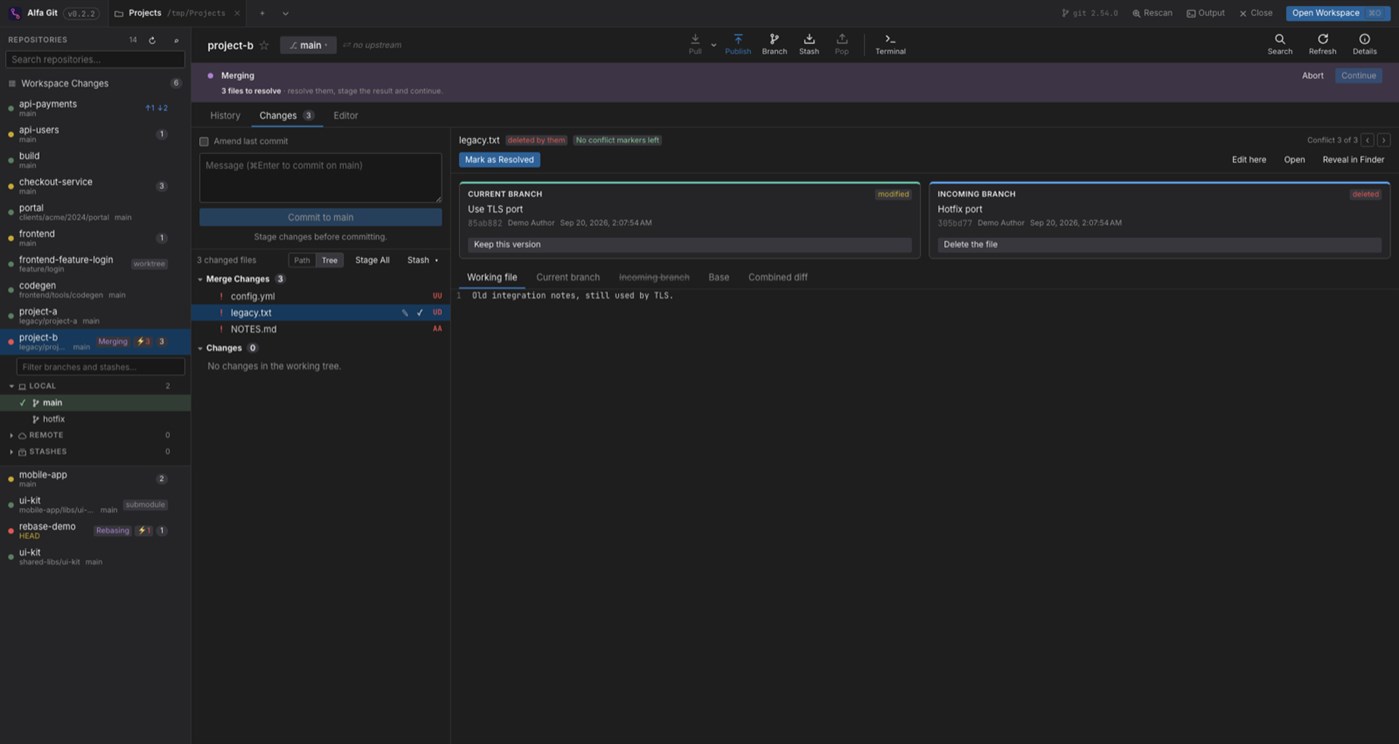
Task: Open the Branch tool in the toolbar
Action: [x=774, y=44]
